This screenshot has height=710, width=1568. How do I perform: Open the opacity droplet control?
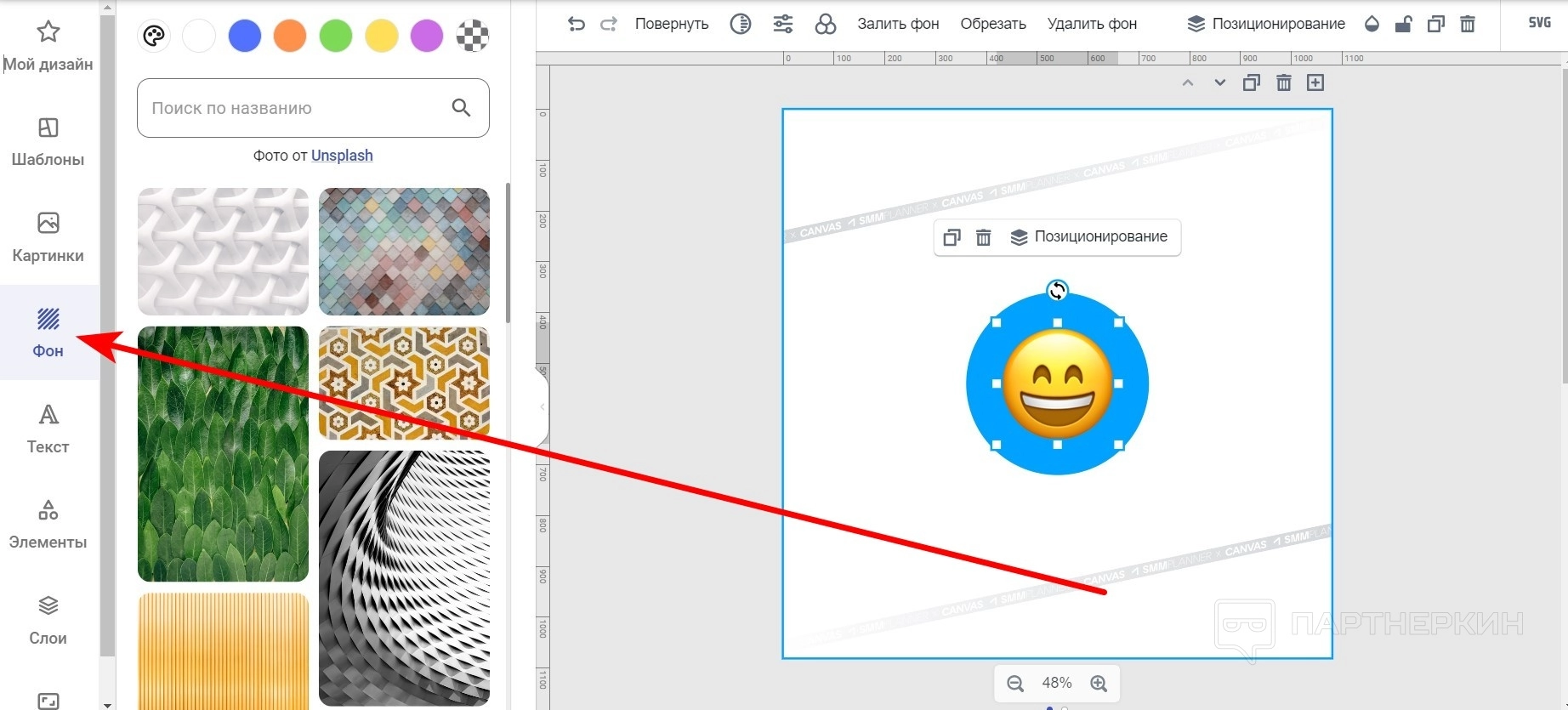pos(1372,24)
